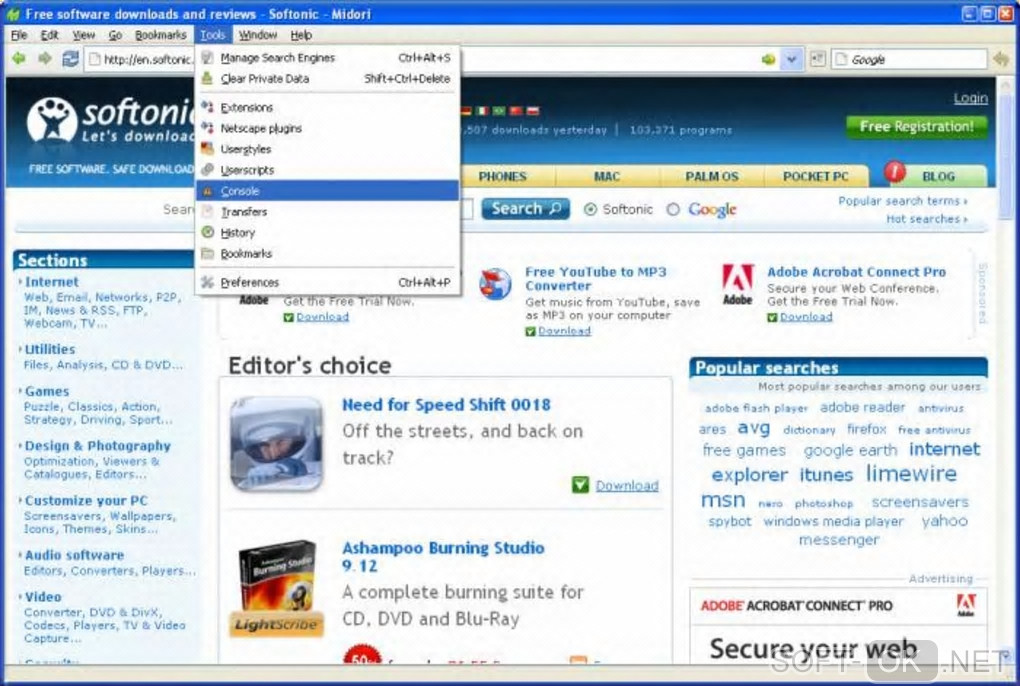
Task: Click the History clock icon in menu
Action: [208, 232]
